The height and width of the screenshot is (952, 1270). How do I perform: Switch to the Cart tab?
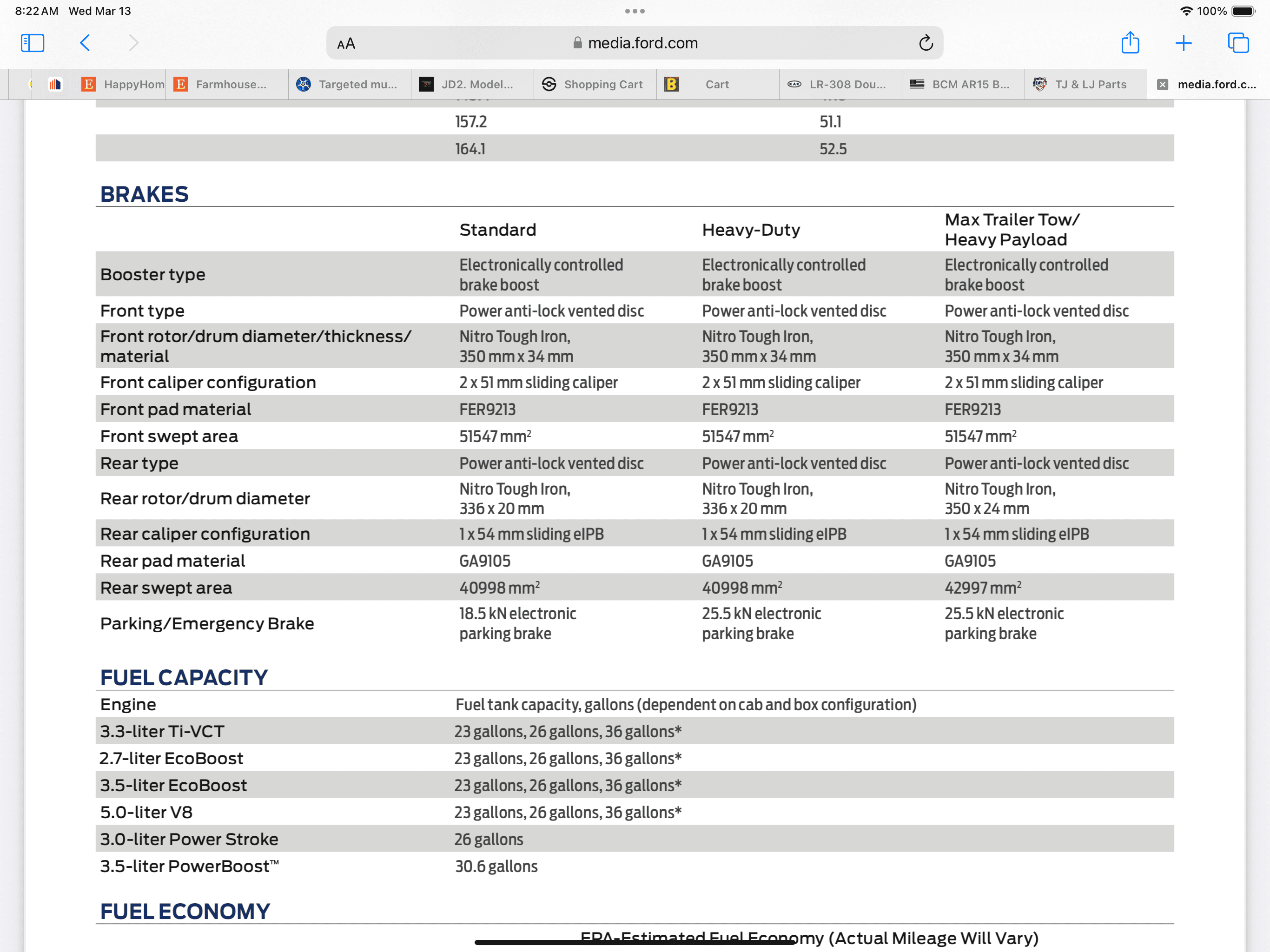(718, 85)
